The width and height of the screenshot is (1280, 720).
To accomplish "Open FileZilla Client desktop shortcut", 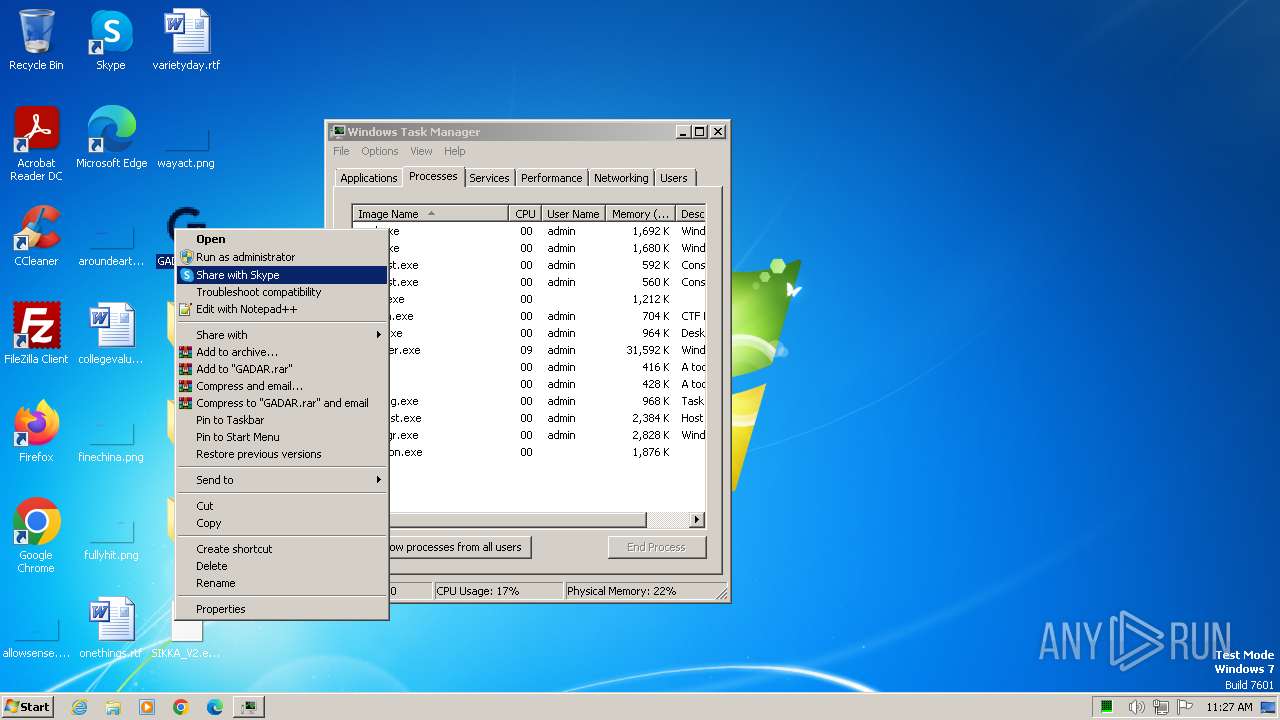I will pos(36,334).
